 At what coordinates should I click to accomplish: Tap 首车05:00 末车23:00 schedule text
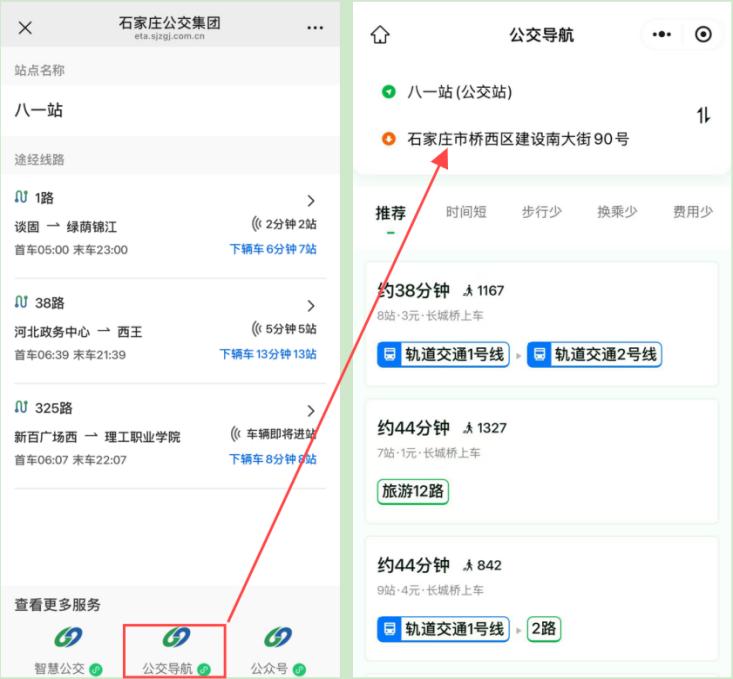(71, 250)
